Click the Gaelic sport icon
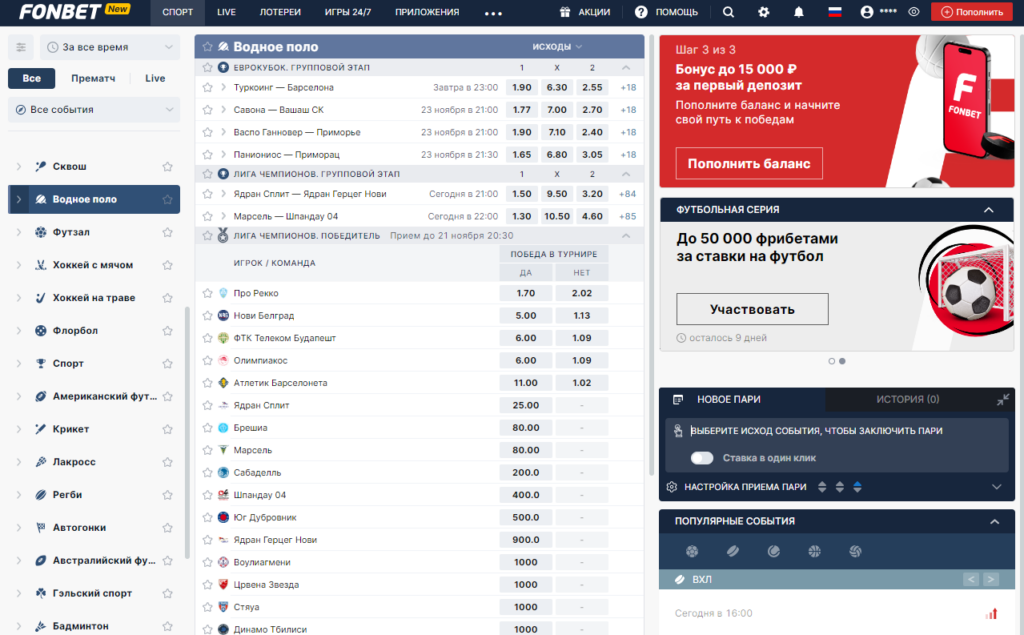The height and width of the screenshot is (635, 1024). tap(40, 593)
